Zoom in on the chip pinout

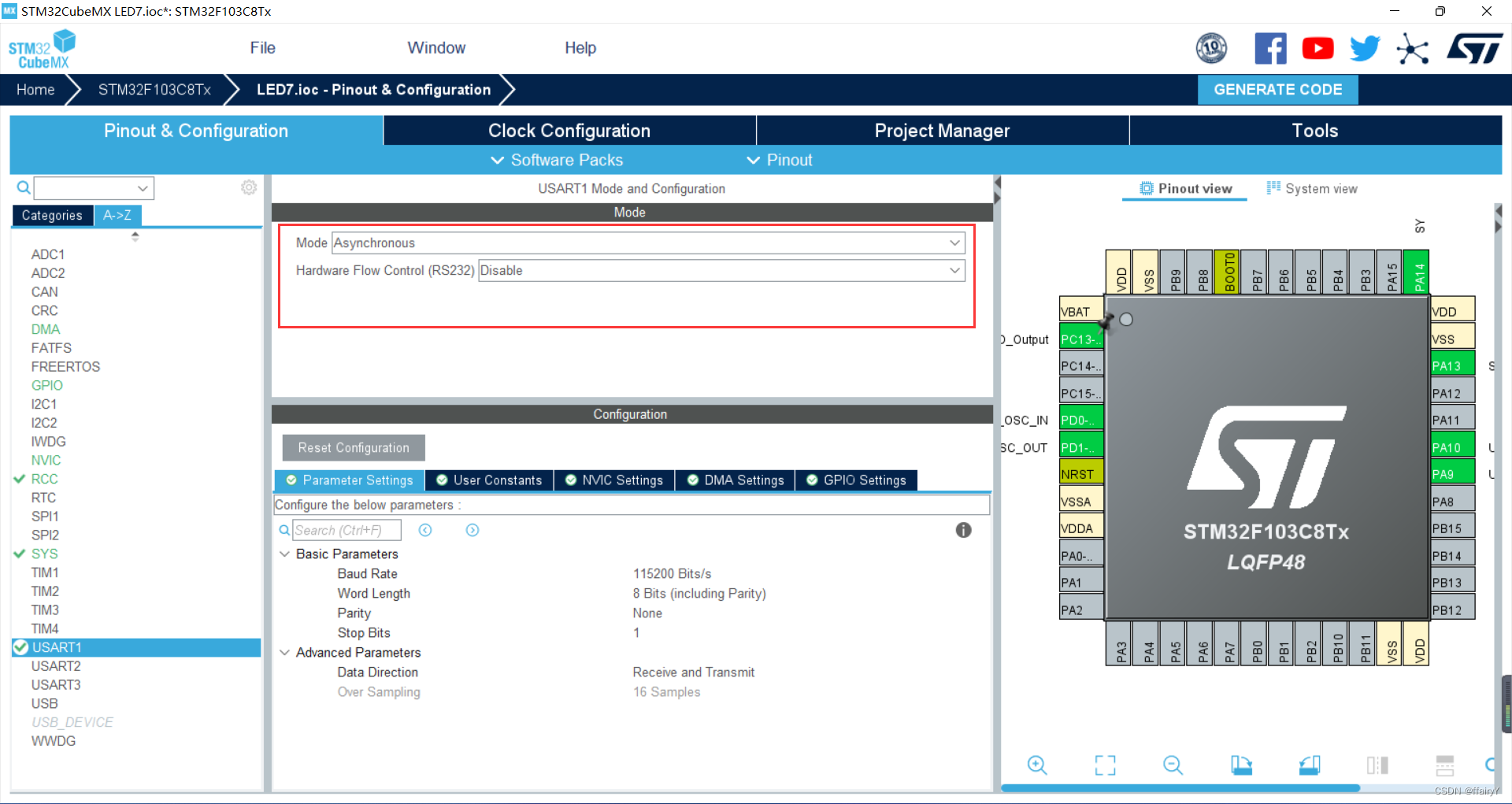point(1037,765)
